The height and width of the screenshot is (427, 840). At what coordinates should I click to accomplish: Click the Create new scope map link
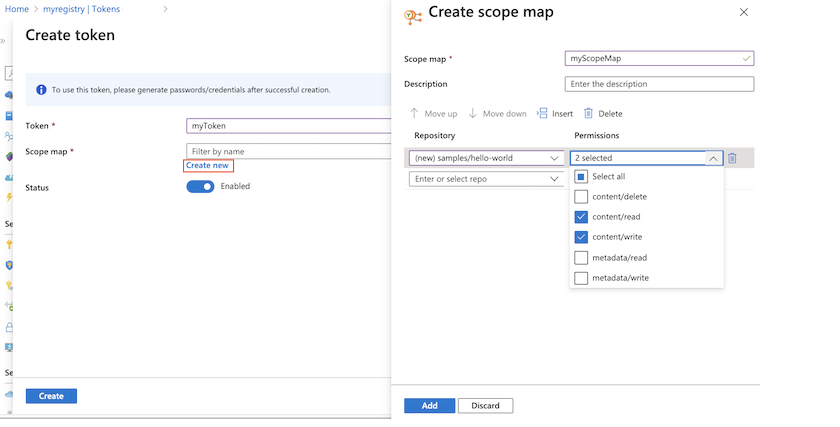(x=208, y=165)
